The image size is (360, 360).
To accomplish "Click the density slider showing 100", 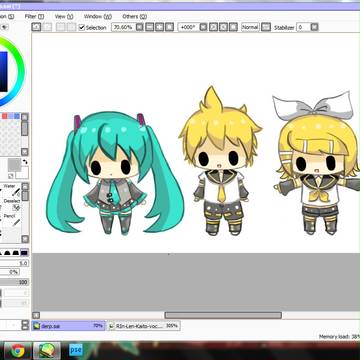I will (14, 282).
